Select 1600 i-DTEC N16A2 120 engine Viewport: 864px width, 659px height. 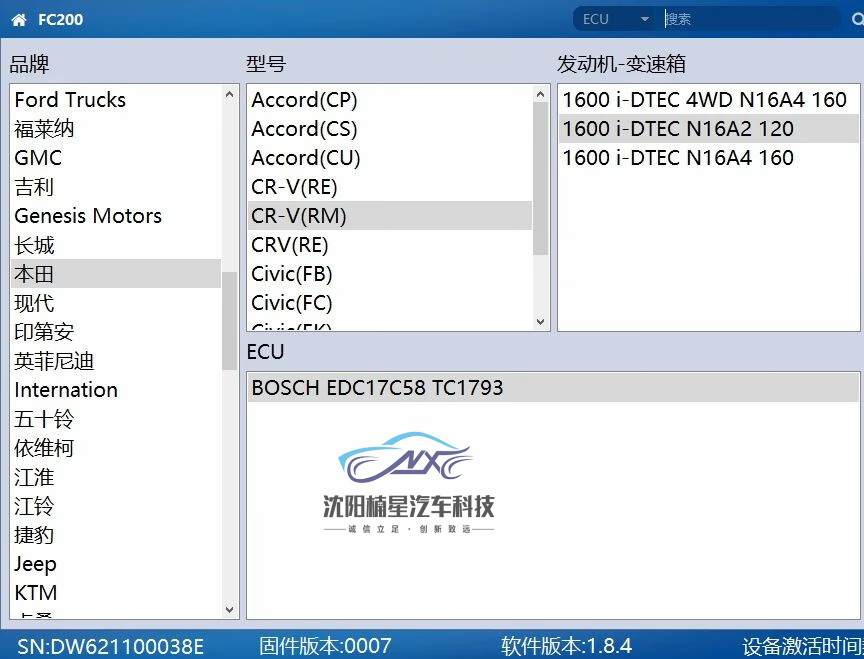click(x=678, y=129)
